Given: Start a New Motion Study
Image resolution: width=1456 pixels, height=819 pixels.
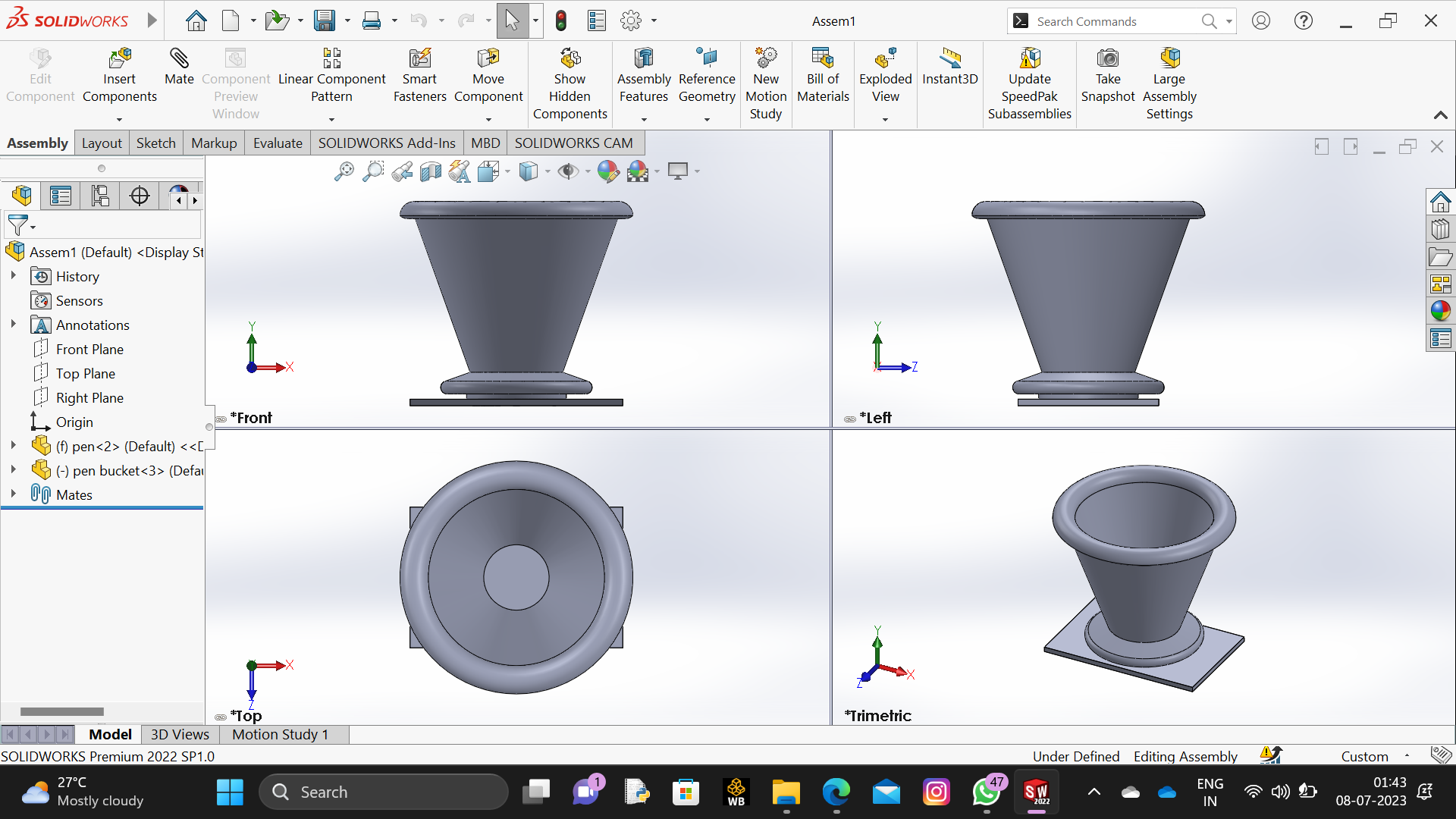Looking at the screenshot, I should [766, 83].
